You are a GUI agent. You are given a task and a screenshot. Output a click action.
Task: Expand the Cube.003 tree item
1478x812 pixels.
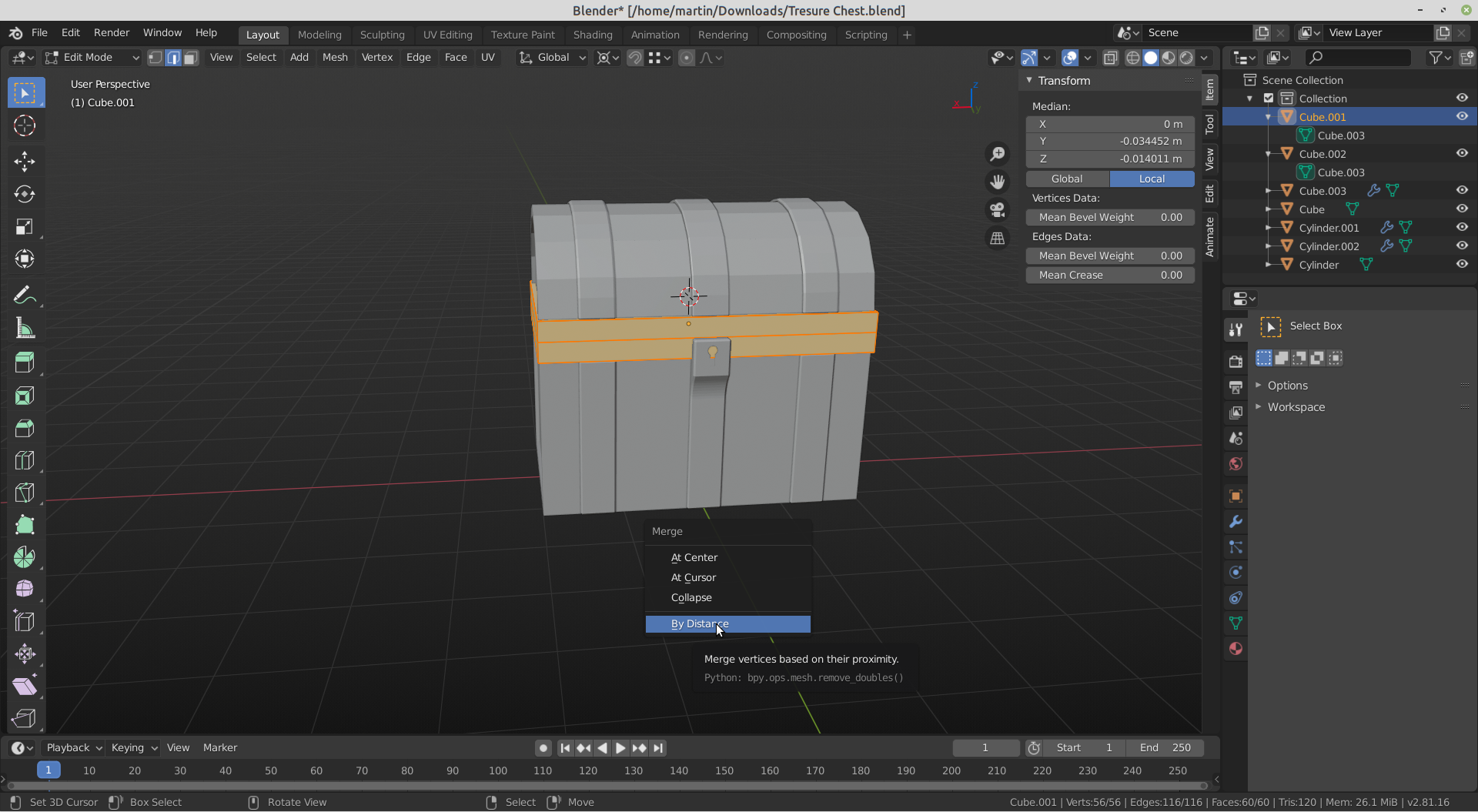pos(1269,191)
